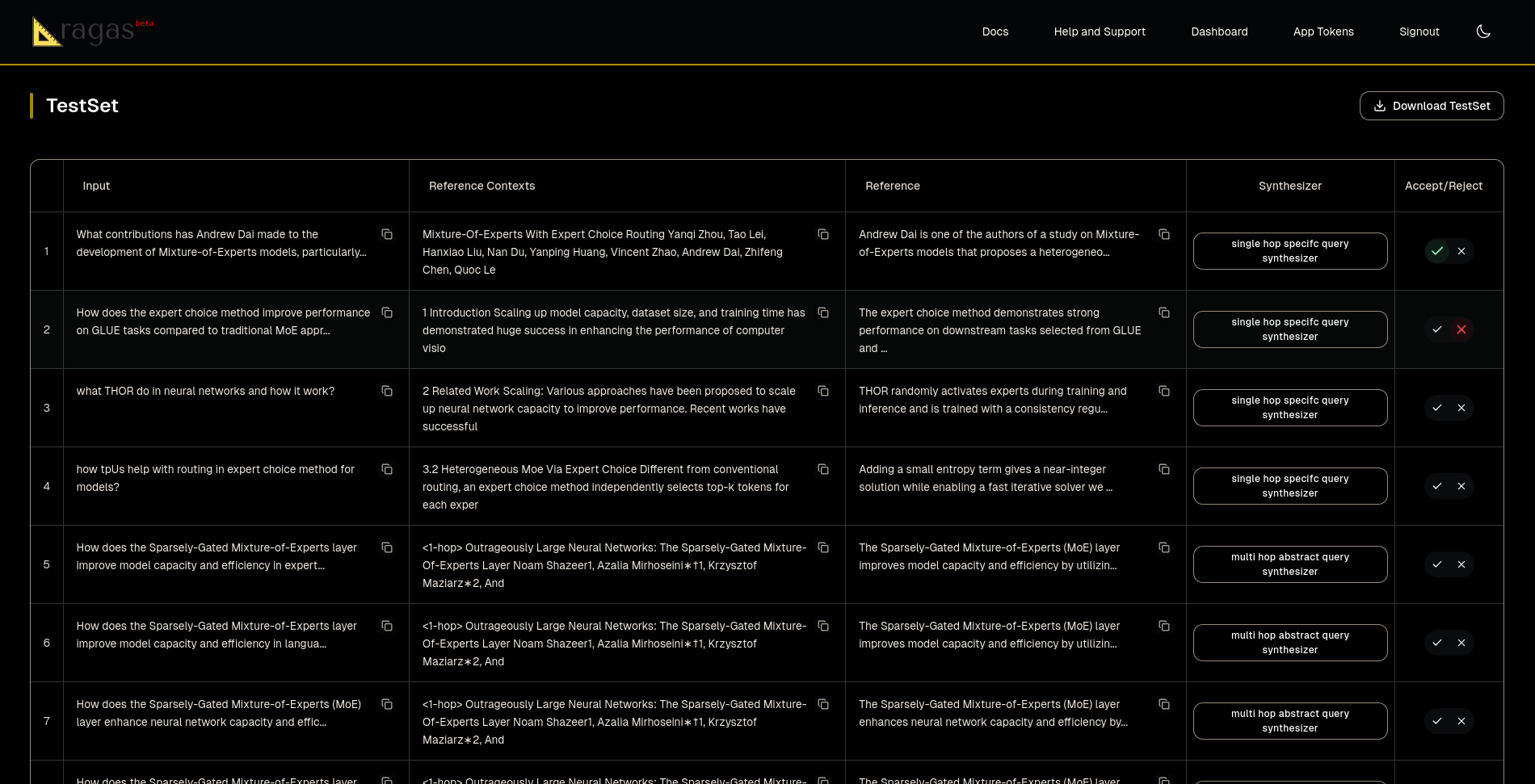Screen dimensions: 1535x784
Task: Click Signout in the navbar
Action: (1419, 31)
